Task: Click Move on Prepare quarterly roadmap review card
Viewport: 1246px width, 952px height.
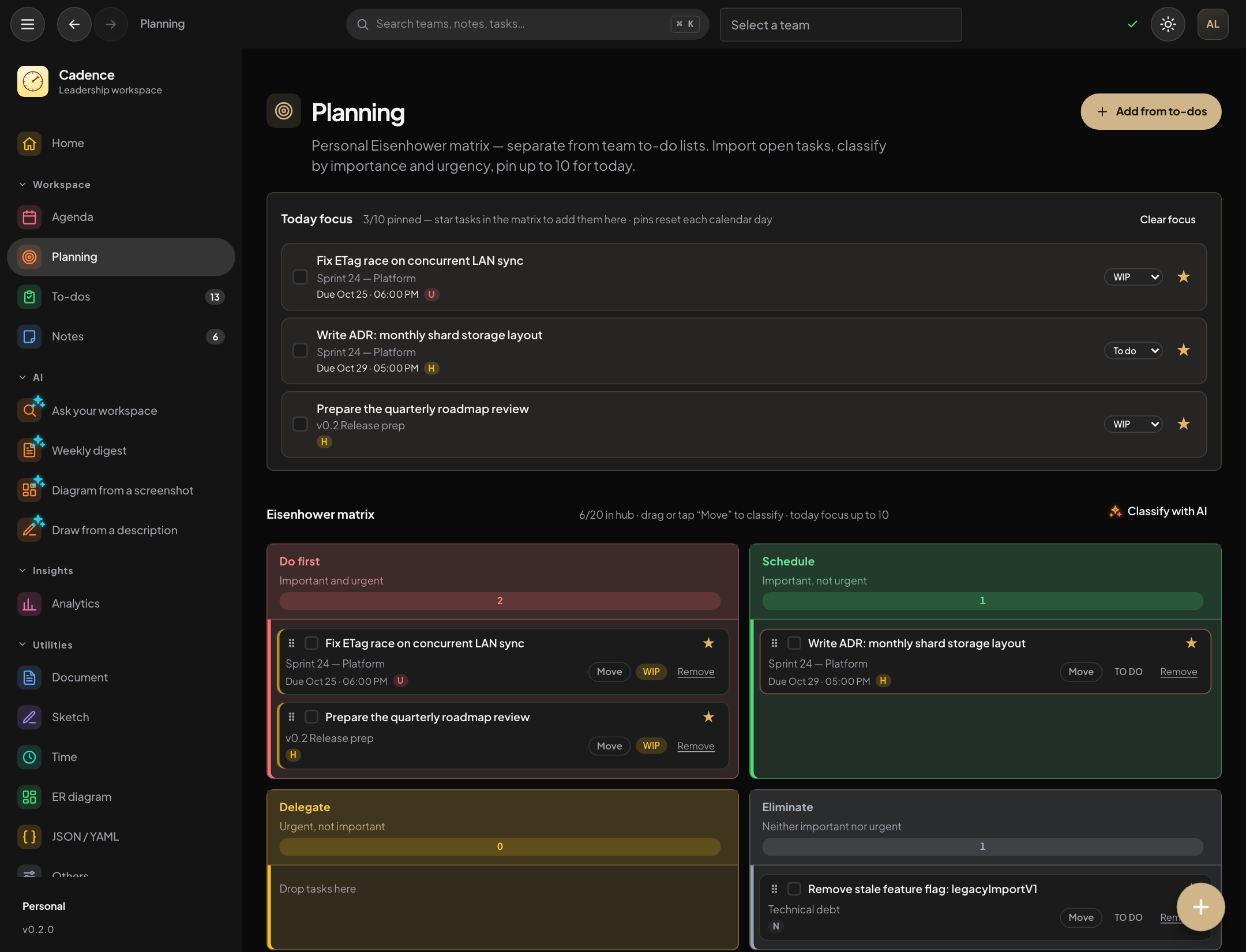Action: click(x=609, y=746)
